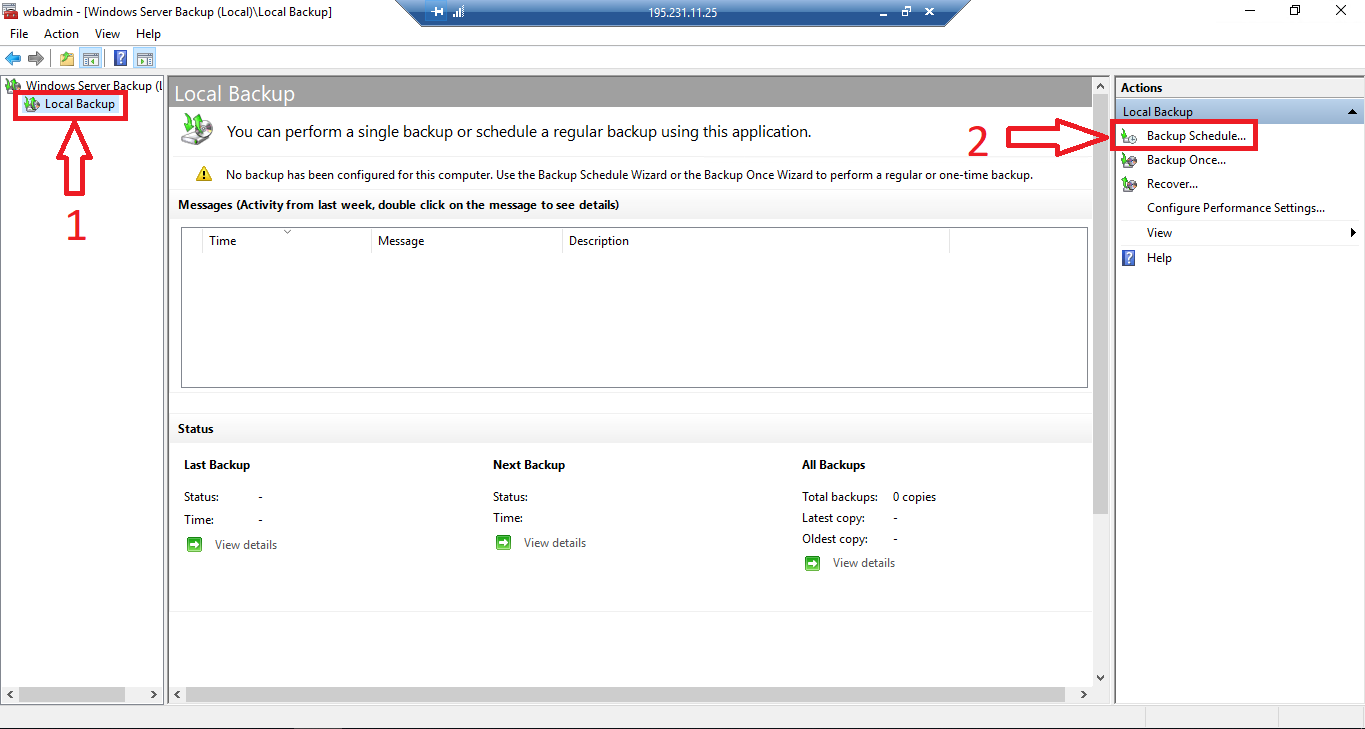Click the Recover action icon
The width and height of the screenshot is (1365, 729).
(x=1129, y=183)
